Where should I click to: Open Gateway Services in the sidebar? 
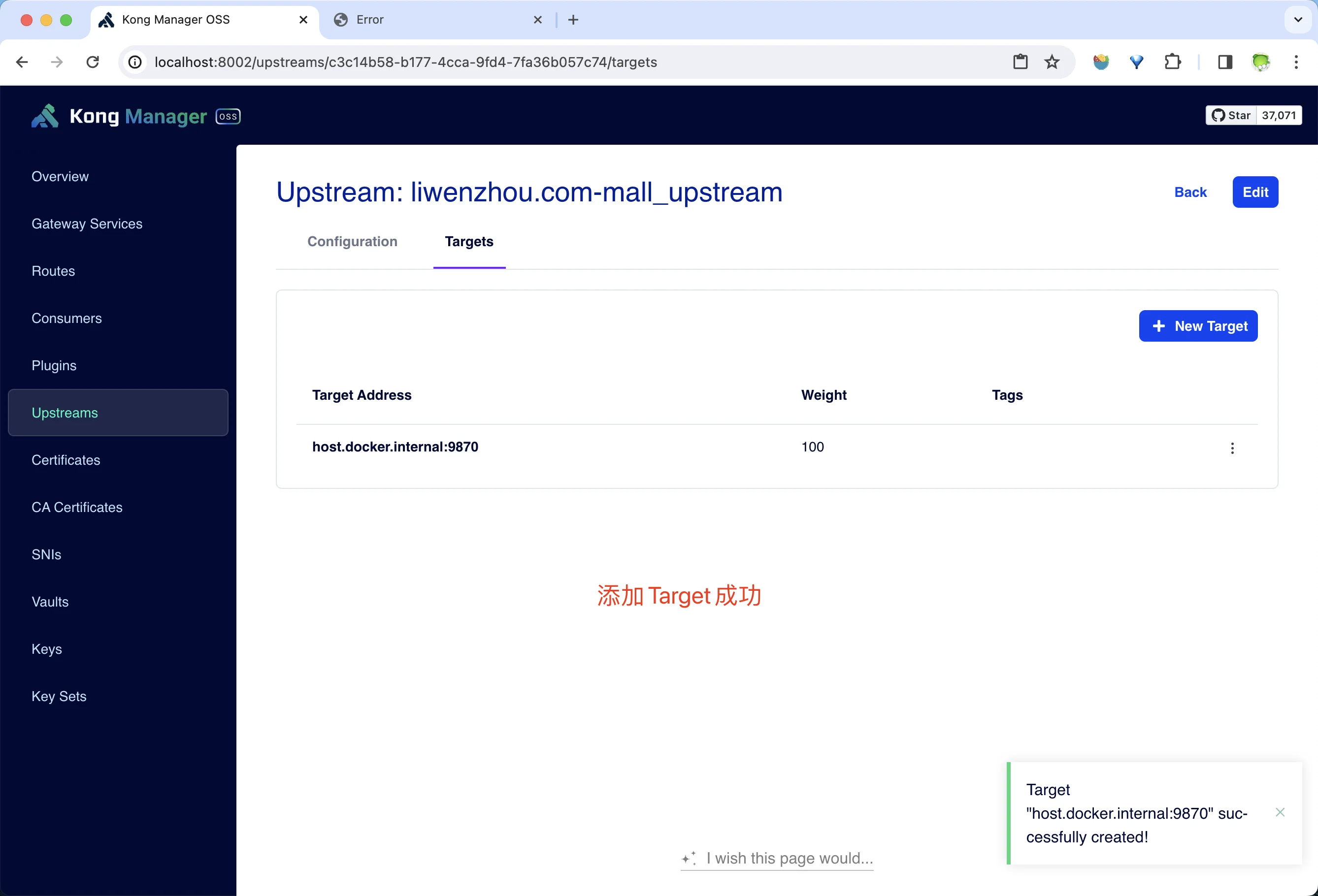(87, 224)
